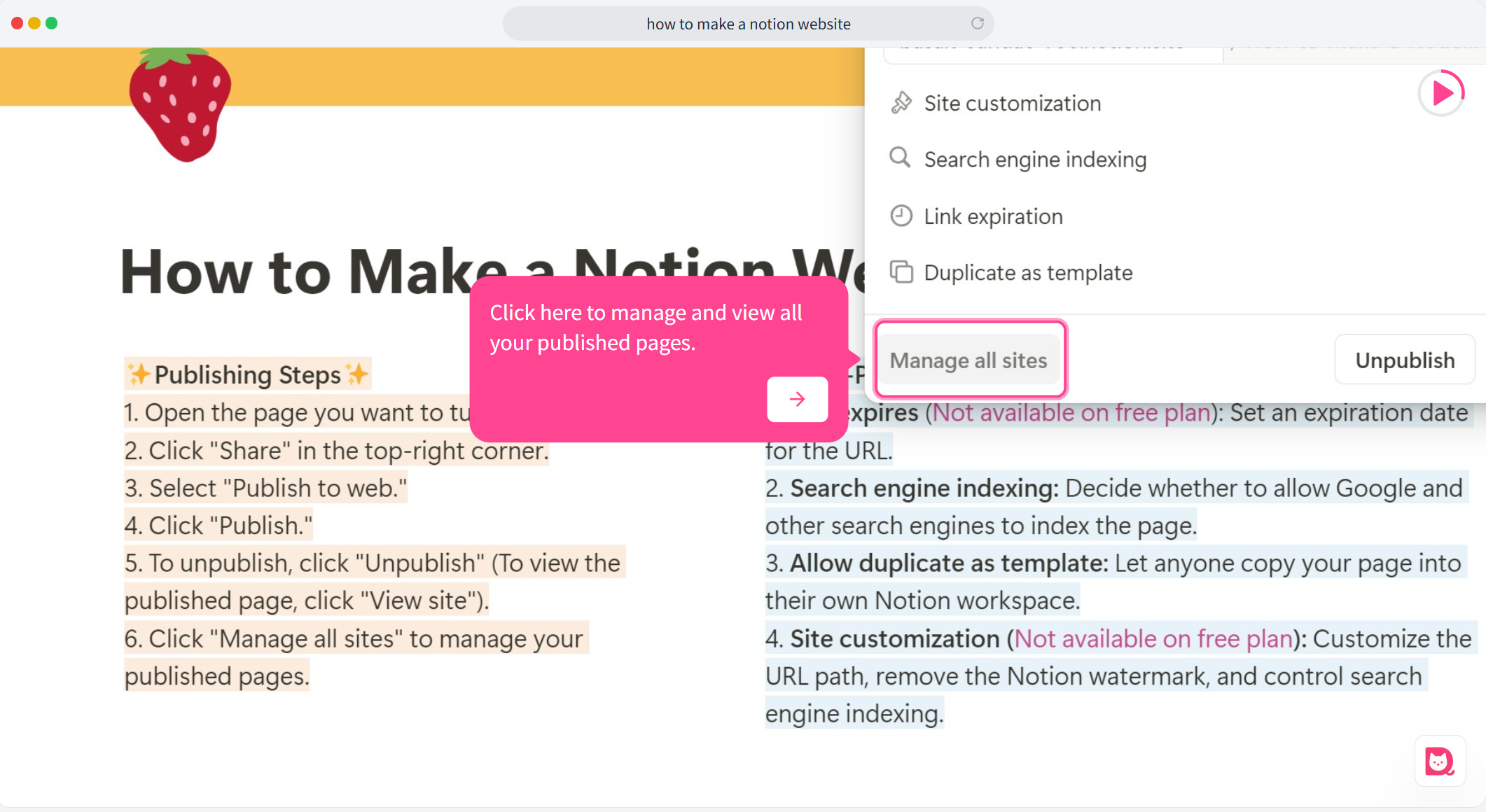Click the Publishing Steps heading

(248, 374)
